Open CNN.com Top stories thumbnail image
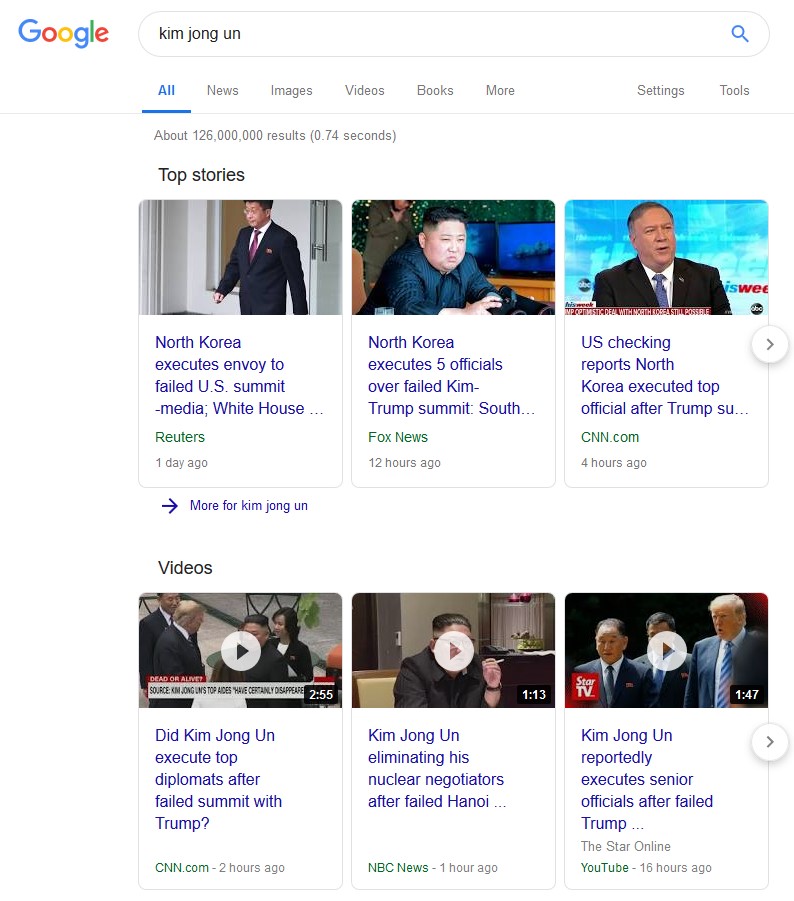 point(666,257)
